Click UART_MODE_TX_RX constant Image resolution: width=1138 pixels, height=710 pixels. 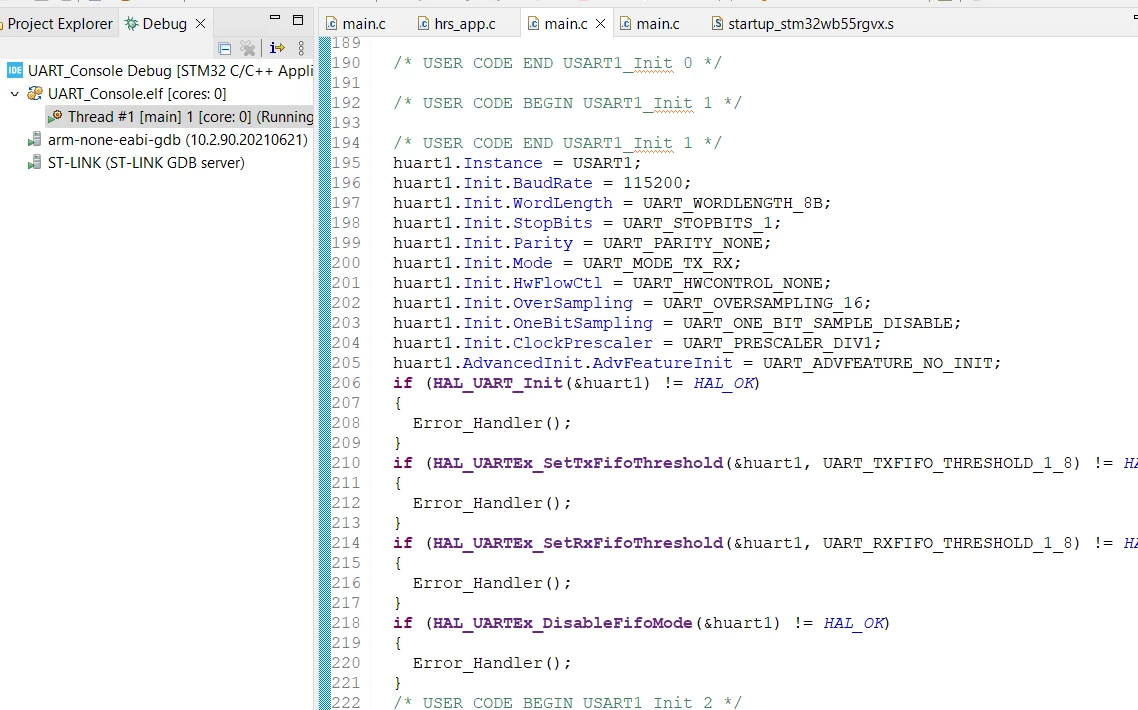point(657,263)
